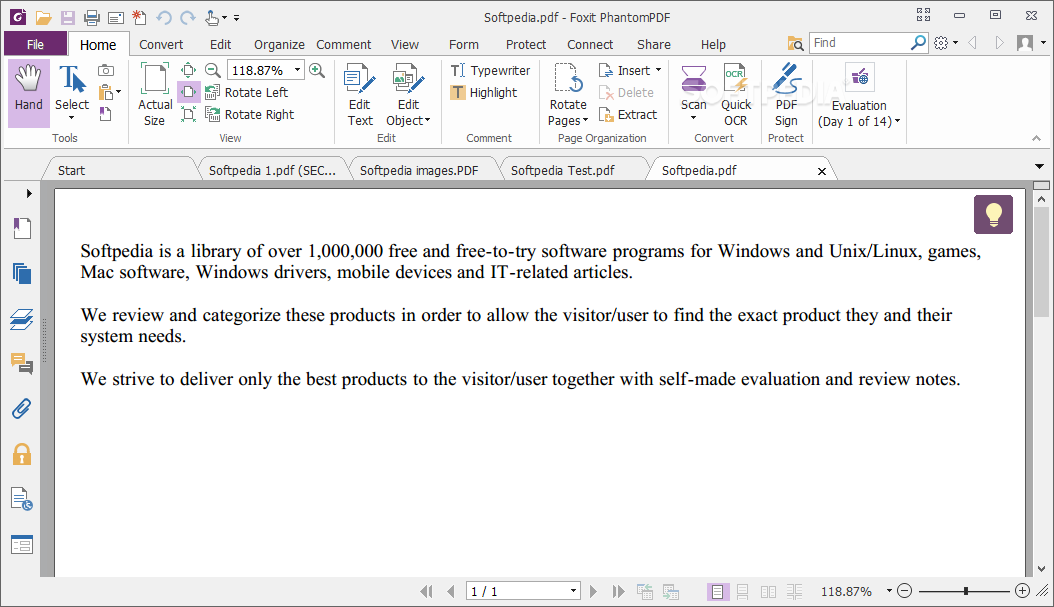
Task: Expand the document tab list arrow
Action: coord(1039,166)
